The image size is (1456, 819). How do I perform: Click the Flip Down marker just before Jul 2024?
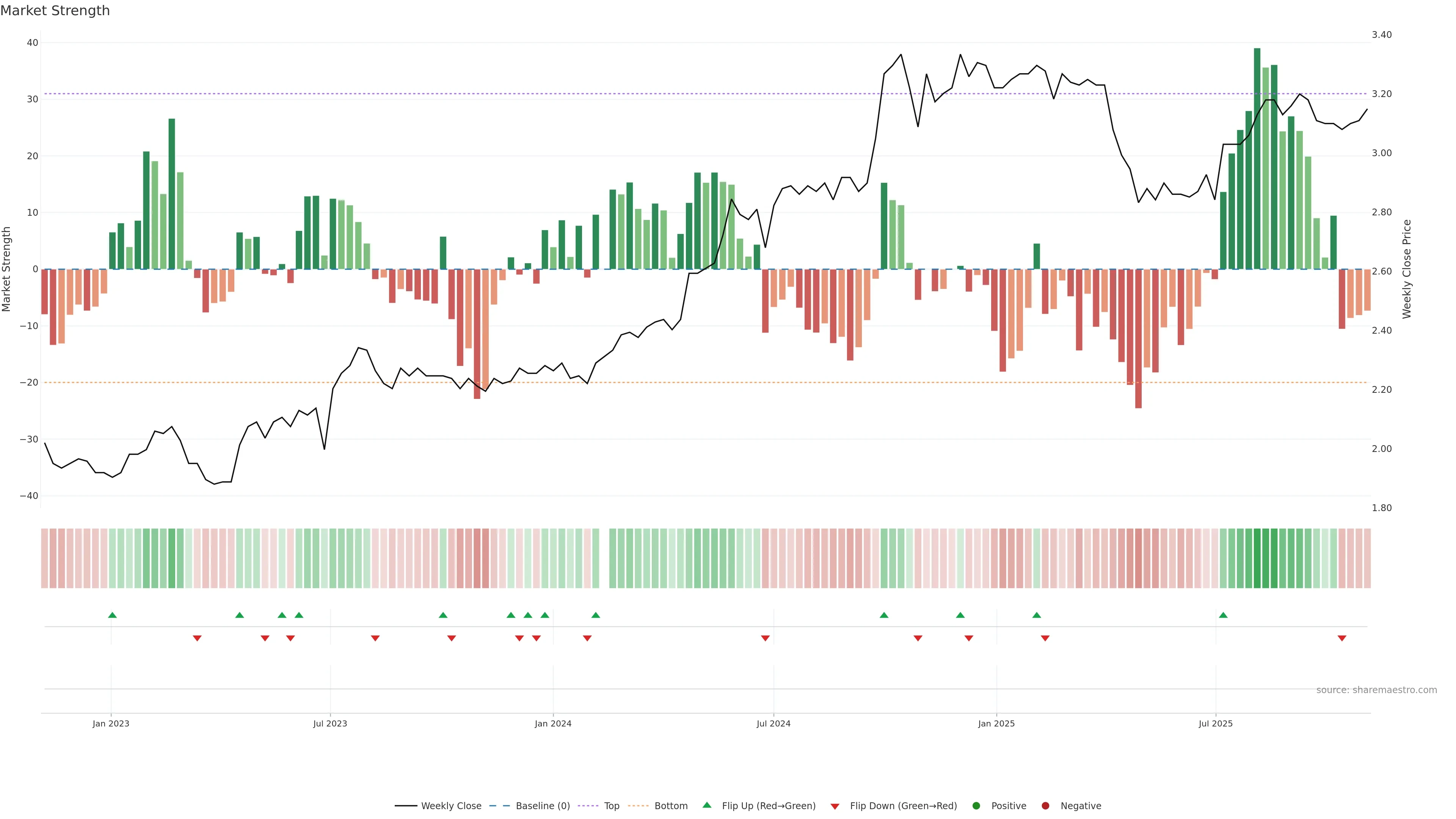(x=765, y=638)
